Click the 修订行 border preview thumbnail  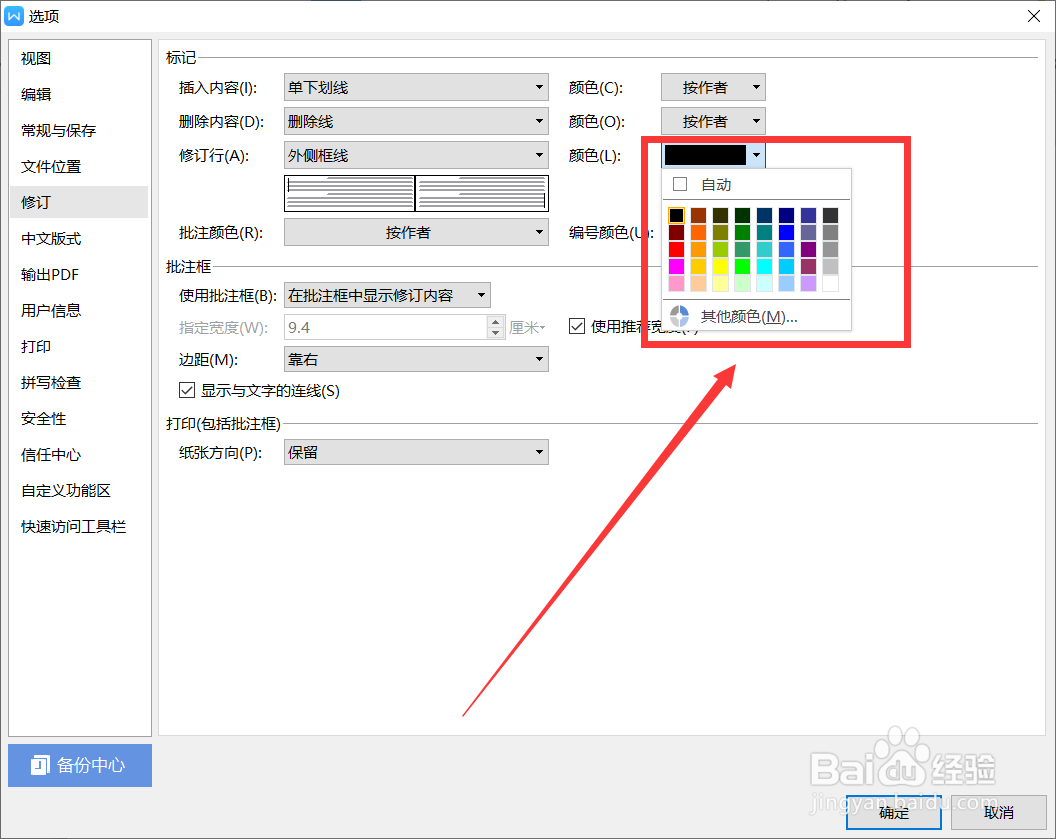[416, 193]
